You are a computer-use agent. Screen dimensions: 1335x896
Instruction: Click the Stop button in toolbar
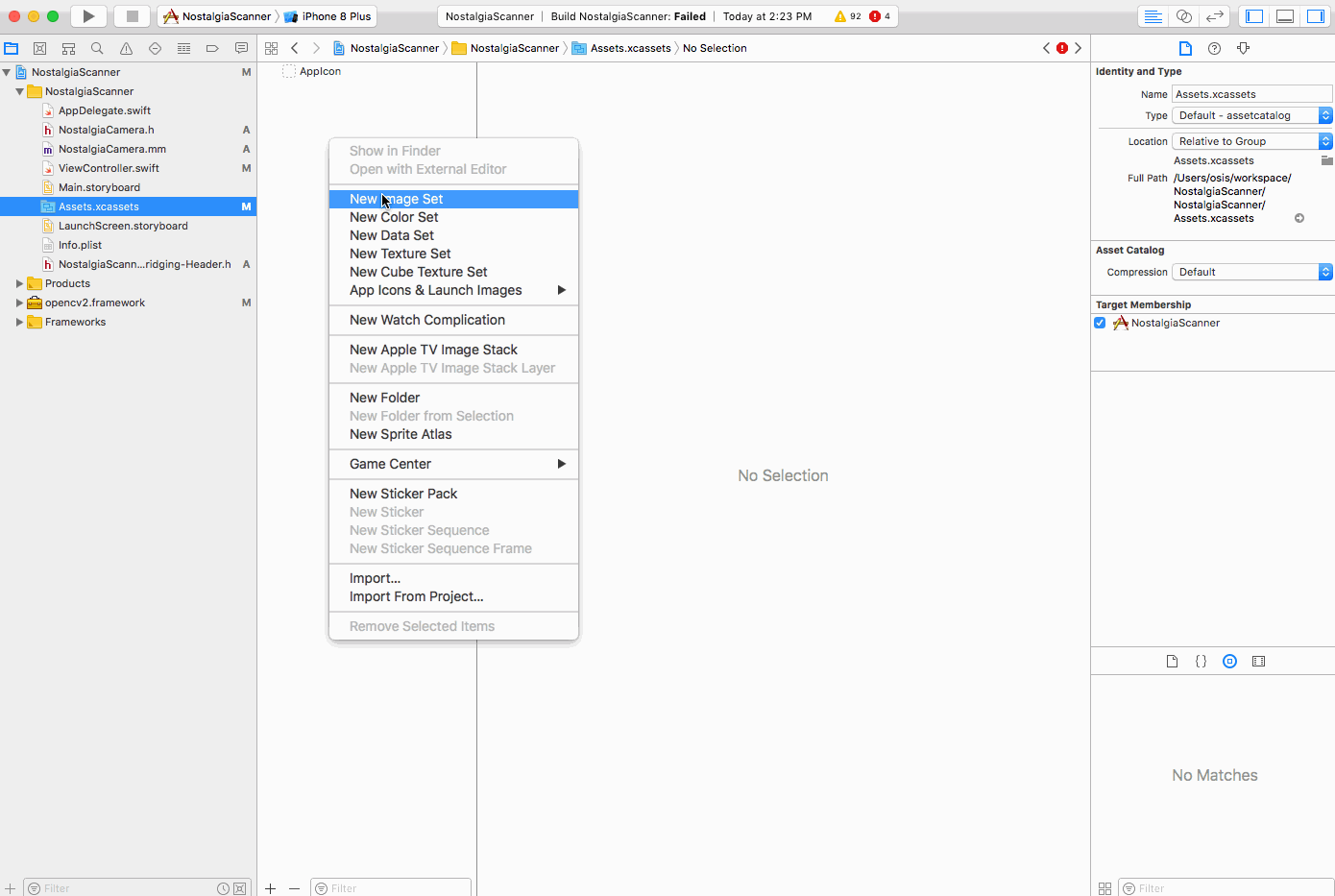pos(133,15)
